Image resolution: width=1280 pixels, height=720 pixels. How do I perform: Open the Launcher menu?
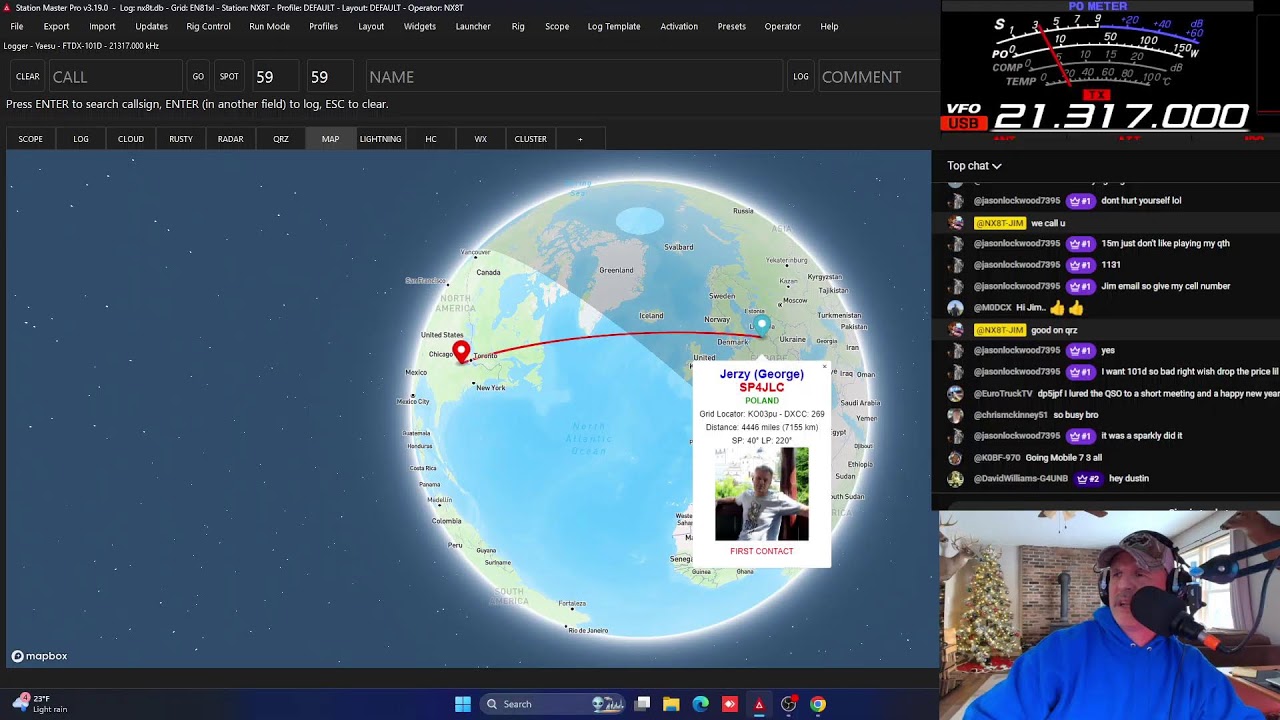tap(473, 26)
